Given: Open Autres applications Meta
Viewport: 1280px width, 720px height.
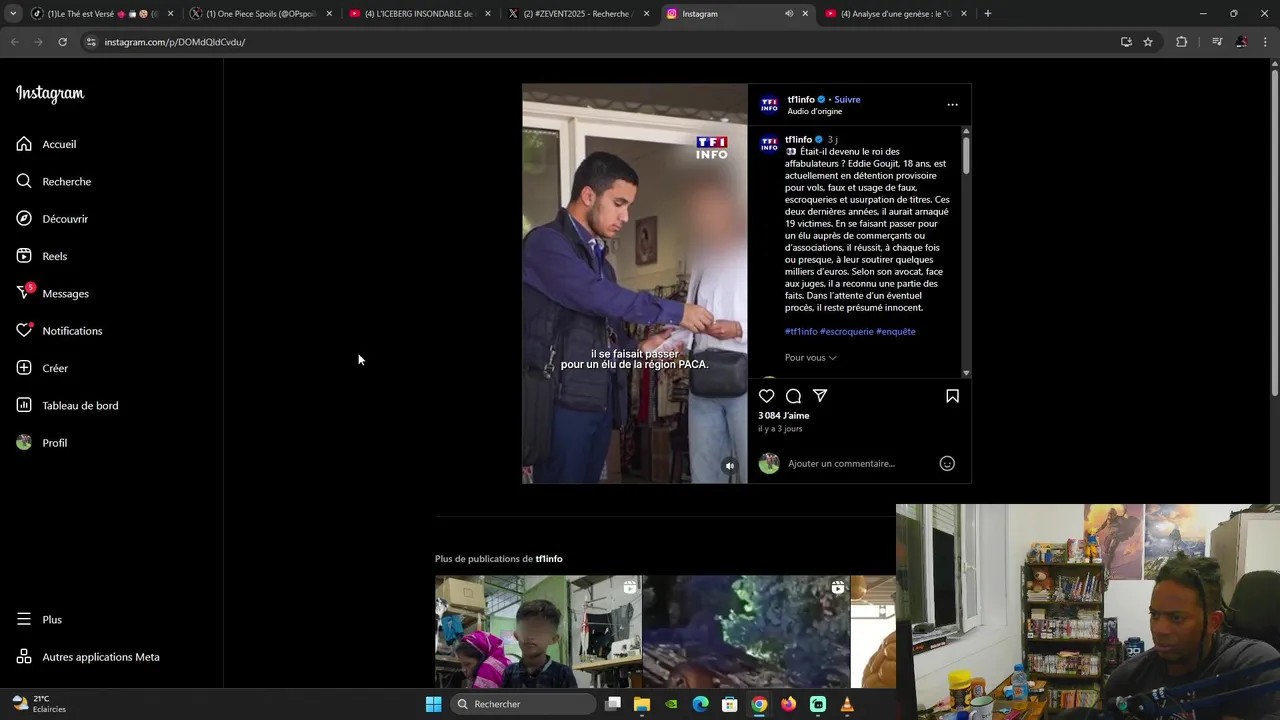Looking at the screenshot, I should [88, 657].
